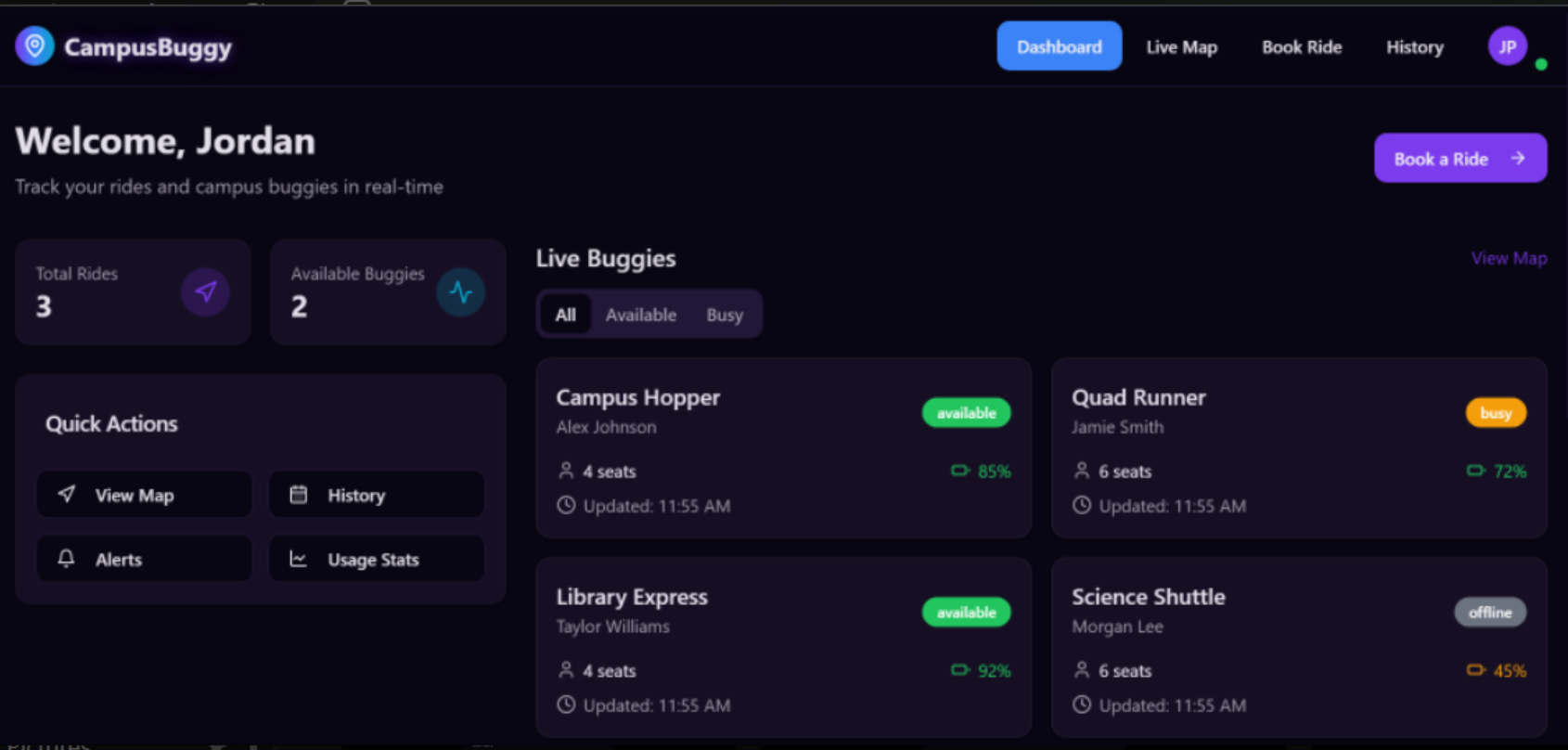The width and height of the screenshot is (1568, 750).
Task: Click the Total Rides stat card
Action: pos(133,292)
